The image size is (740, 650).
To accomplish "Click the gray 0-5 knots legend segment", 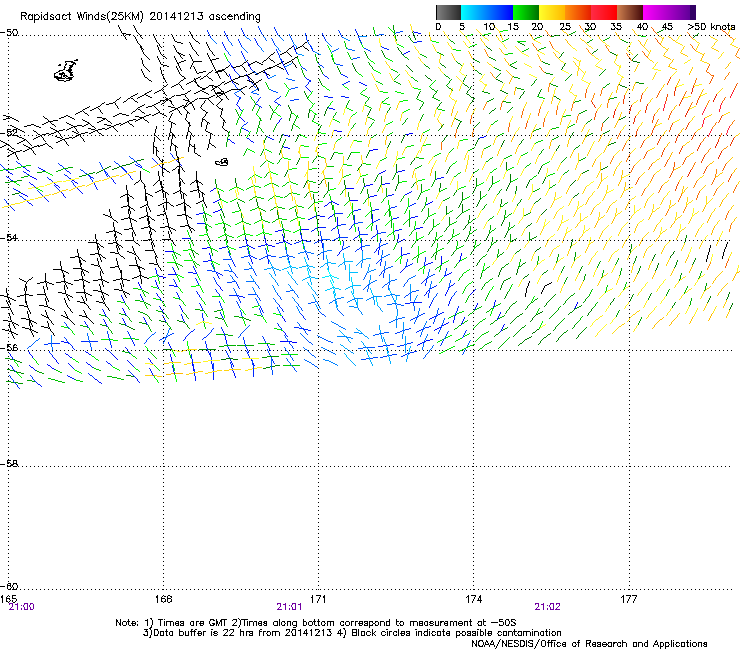I will (448, 12).
